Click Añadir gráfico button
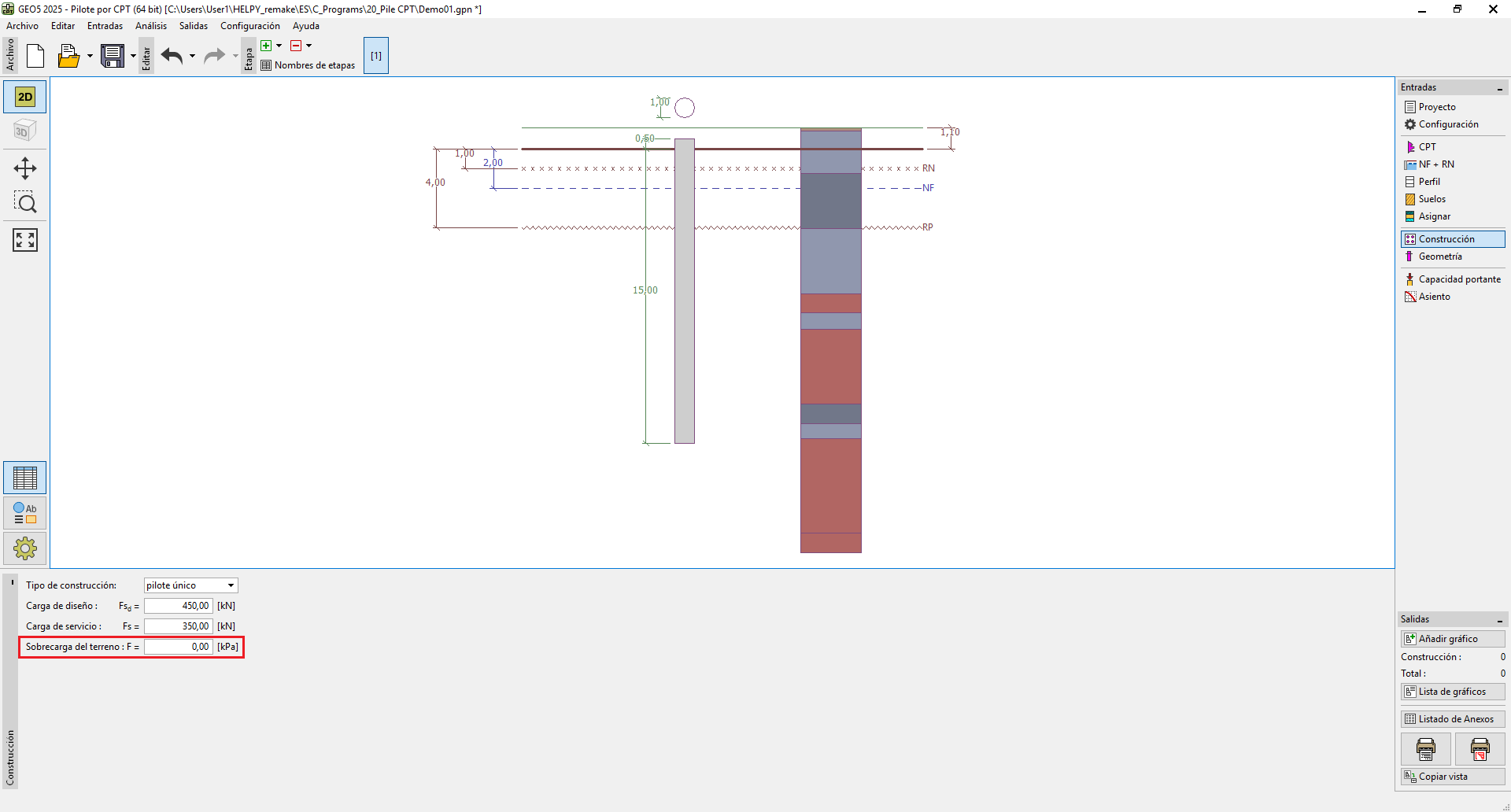 1452,639
